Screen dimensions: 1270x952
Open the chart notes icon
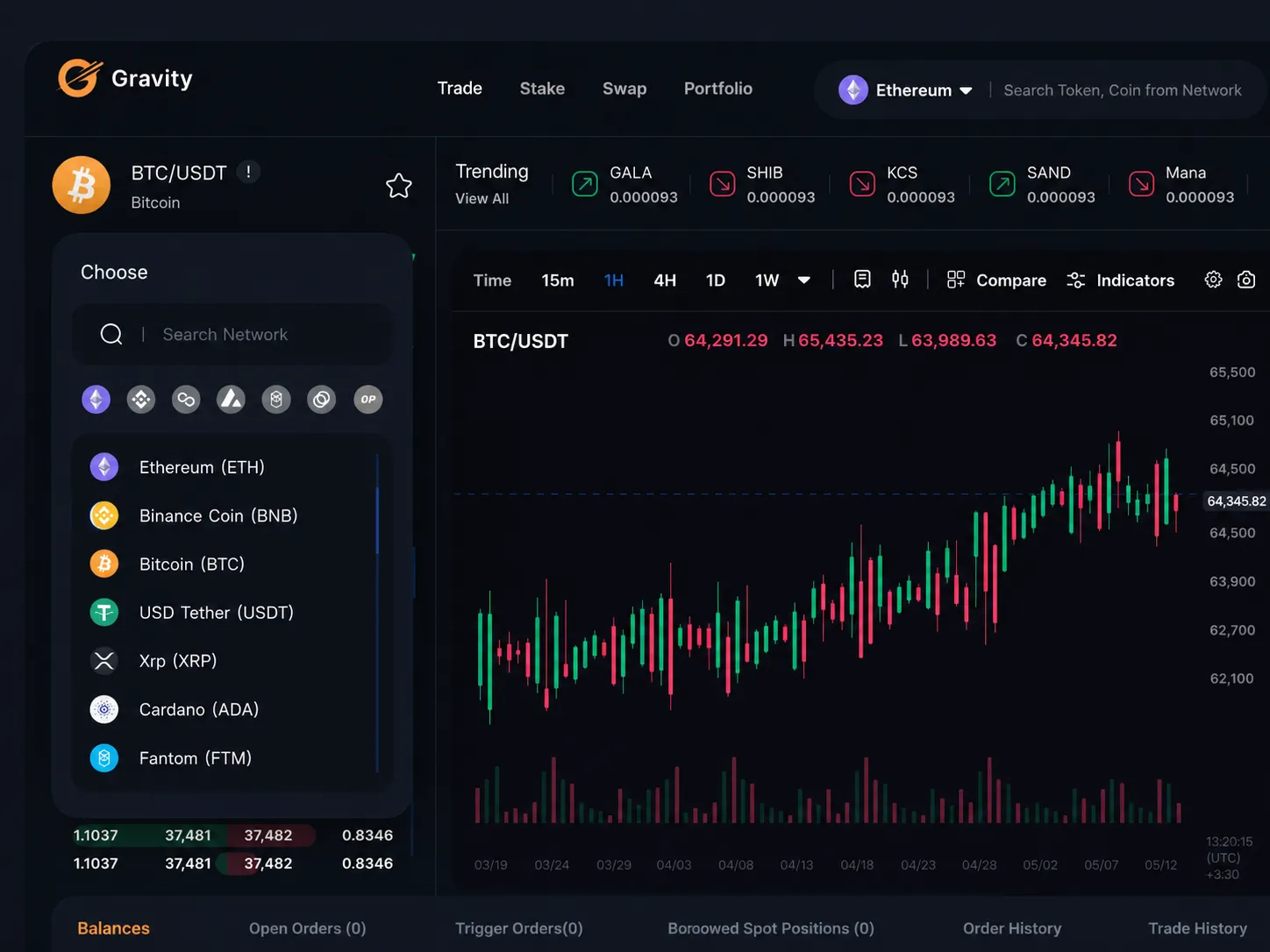862,280
